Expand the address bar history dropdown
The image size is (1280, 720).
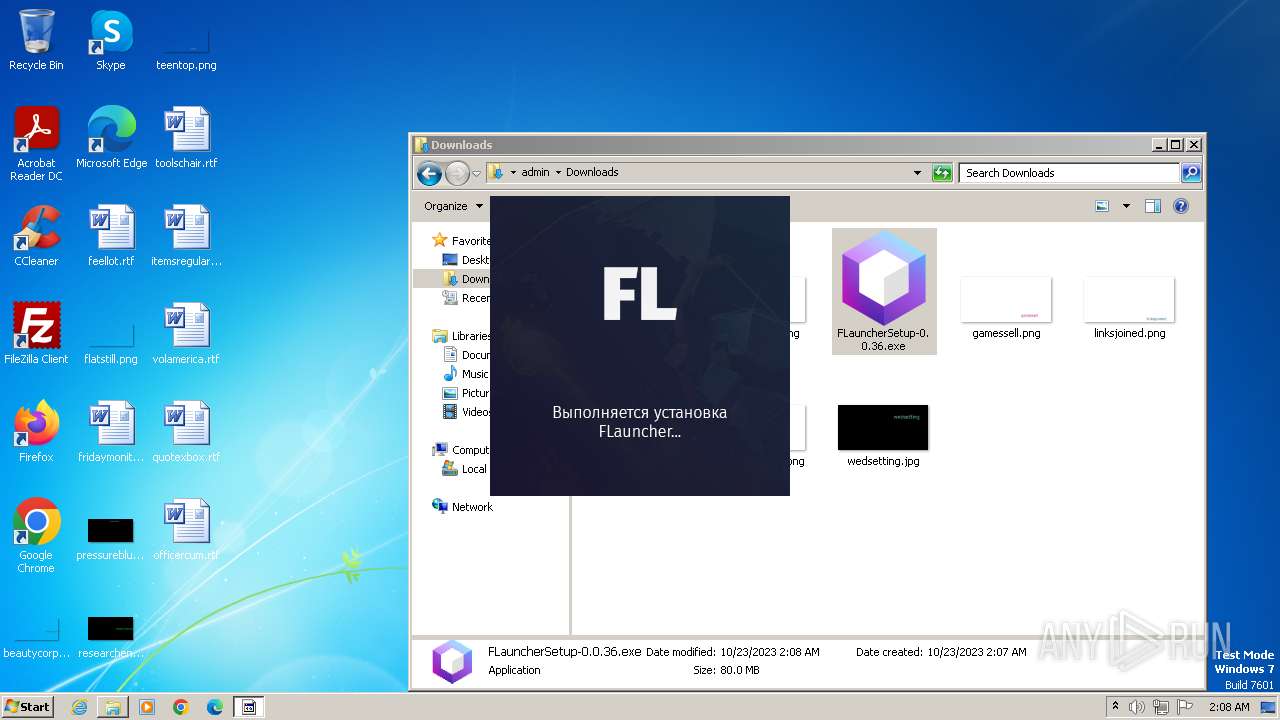pos(917,173)
